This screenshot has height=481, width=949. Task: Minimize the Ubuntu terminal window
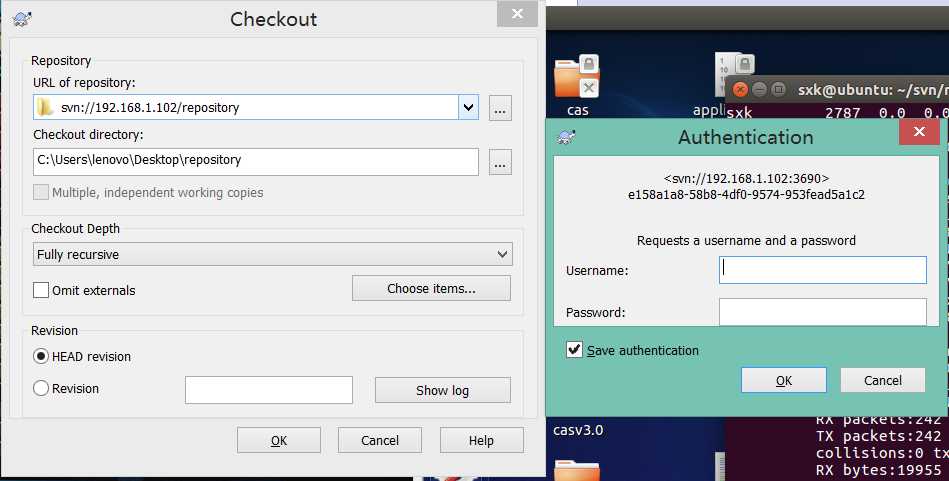click(759, 90)
